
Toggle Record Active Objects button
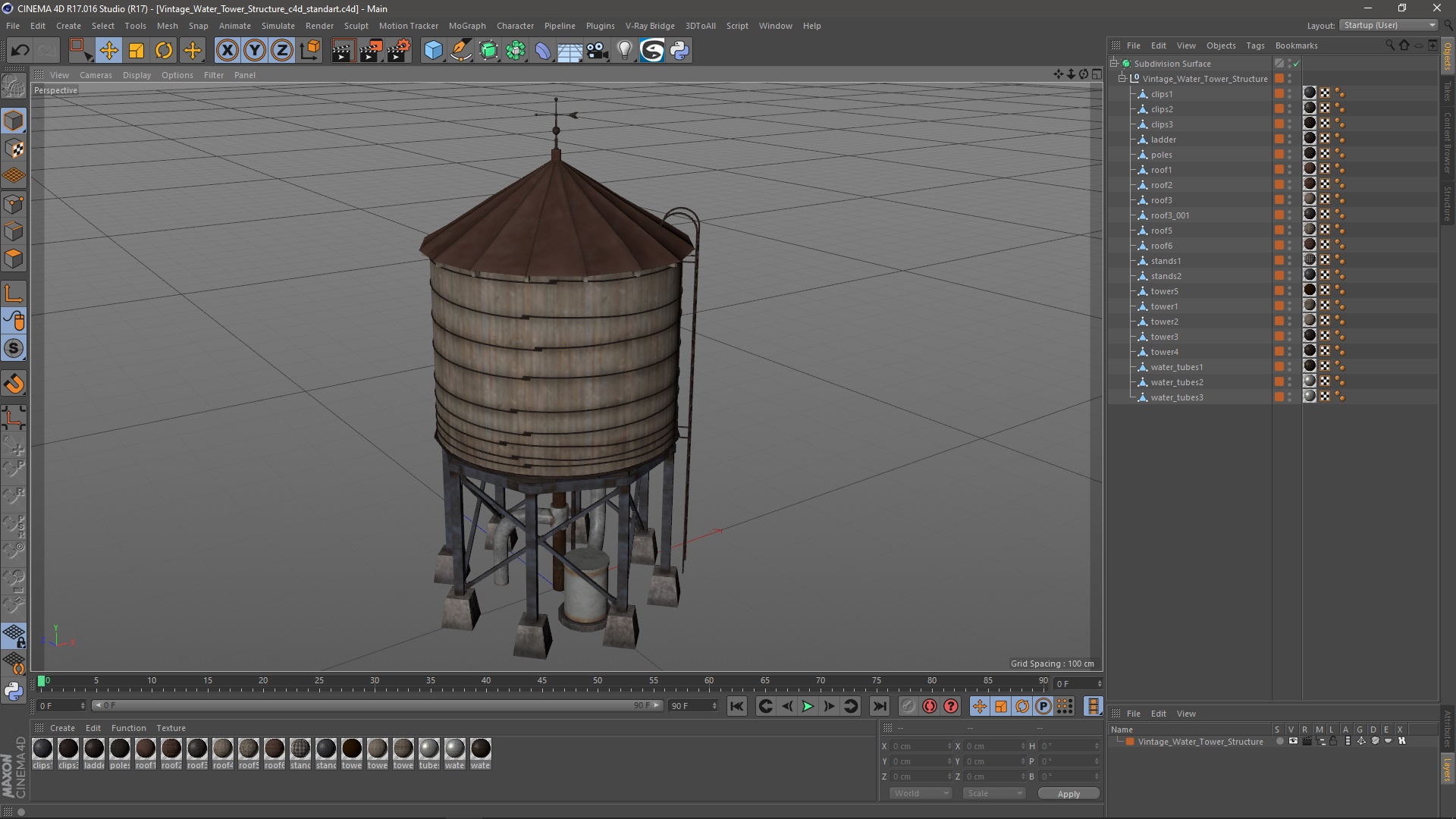(908, 707)
